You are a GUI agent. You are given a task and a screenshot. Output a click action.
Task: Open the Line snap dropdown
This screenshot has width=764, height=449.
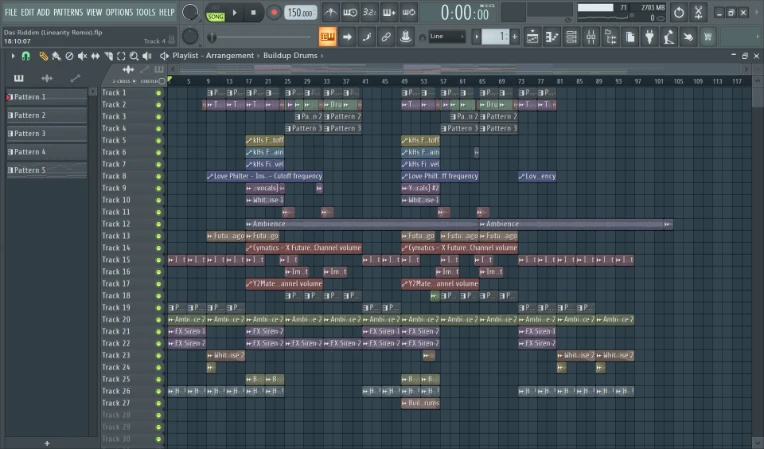[x=447, y=37]
